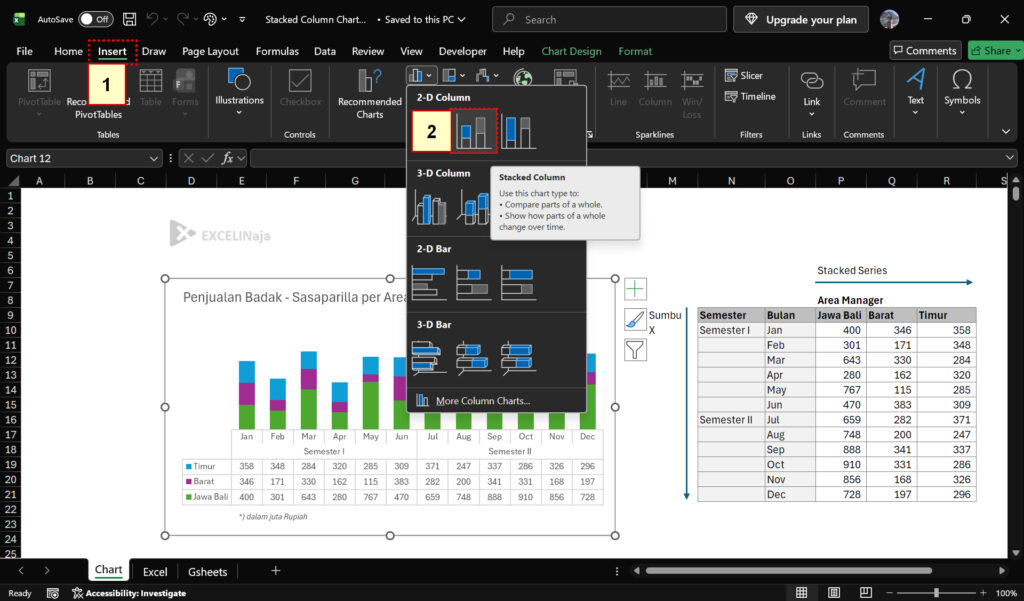Insert a Slicer
1024x601 pixels.
pos(744,76)
